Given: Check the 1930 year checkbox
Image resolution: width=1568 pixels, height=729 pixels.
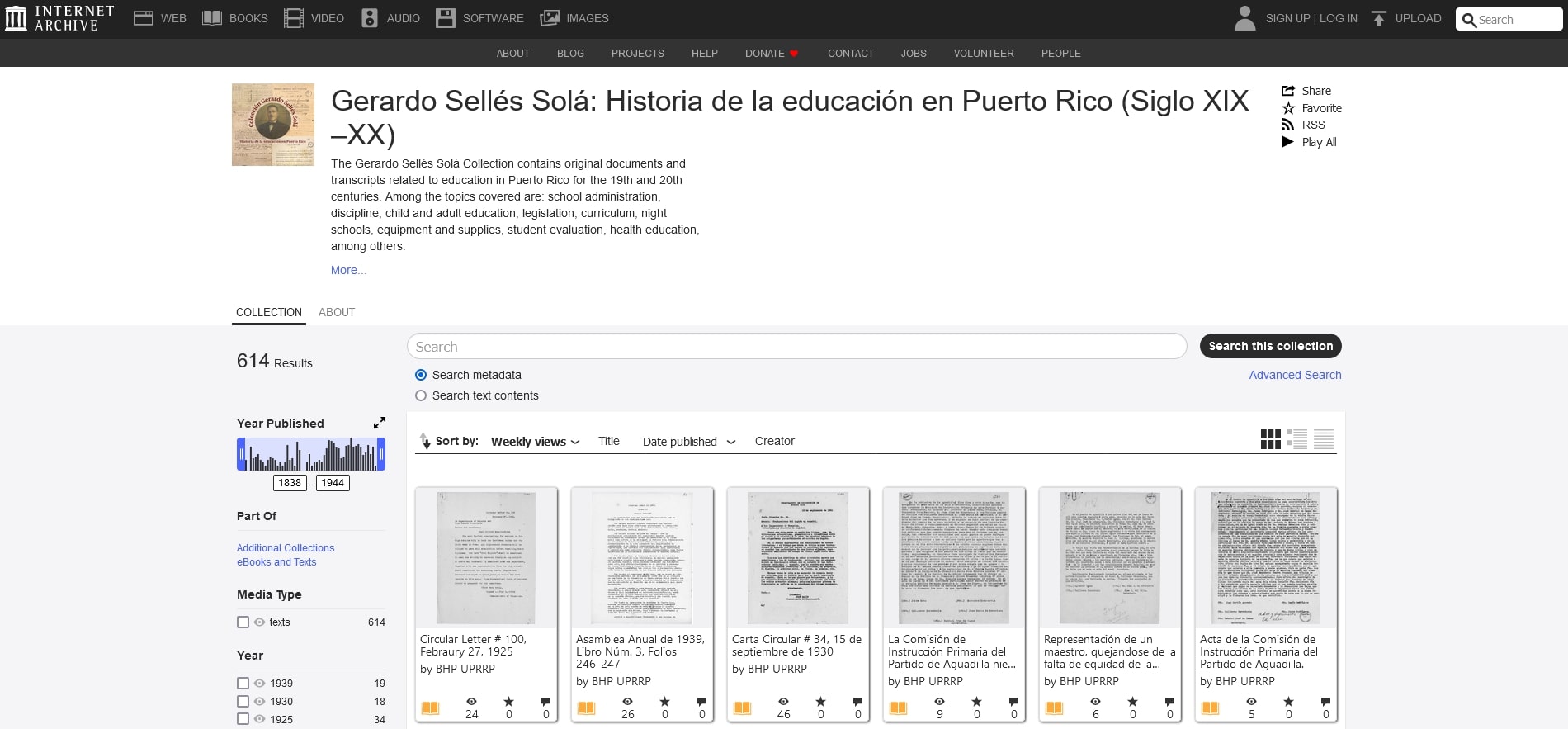Looking at the screenshot, I should click(243, 702).
